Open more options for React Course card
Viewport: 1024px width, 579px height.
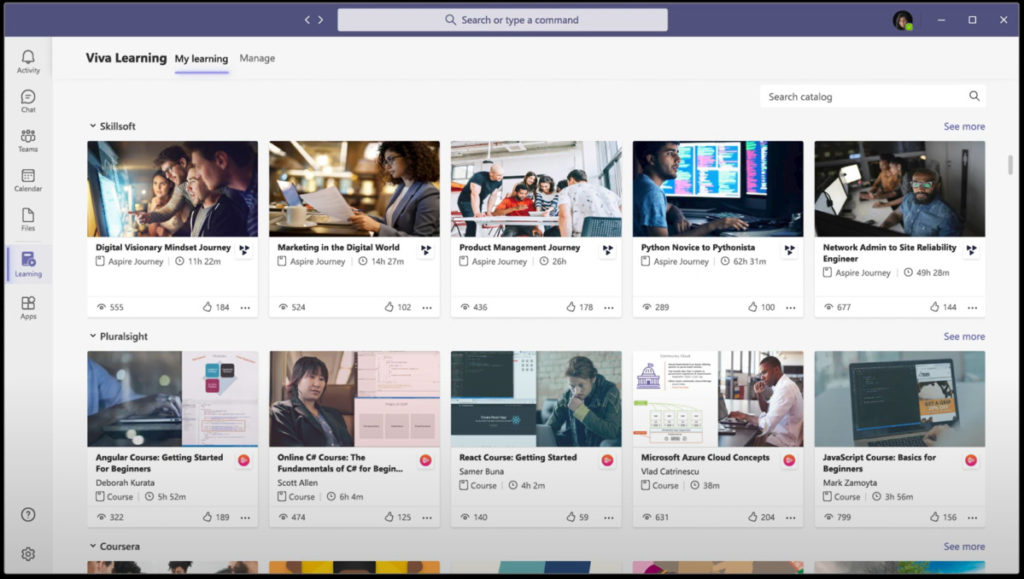coord(609,518)
